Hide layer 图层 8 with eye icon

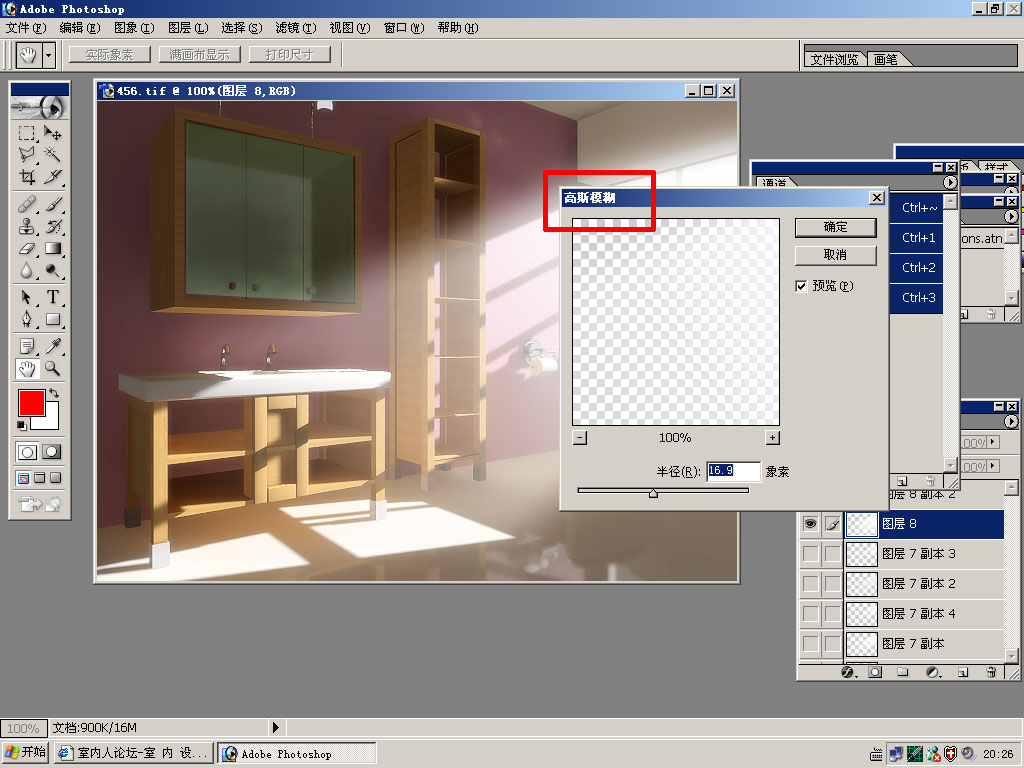click(x=810, y=524)
